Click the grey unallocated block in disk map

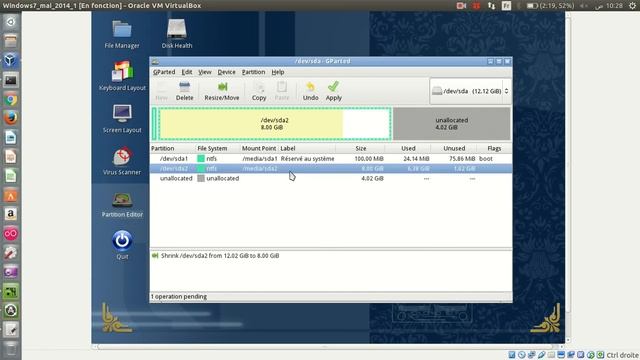[451, 124]
